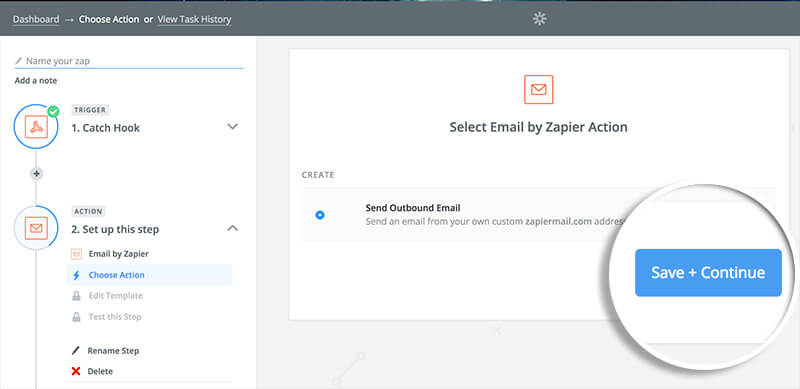Click the TRIGGER label badge
800x389 pixels.
coord(89,110)
